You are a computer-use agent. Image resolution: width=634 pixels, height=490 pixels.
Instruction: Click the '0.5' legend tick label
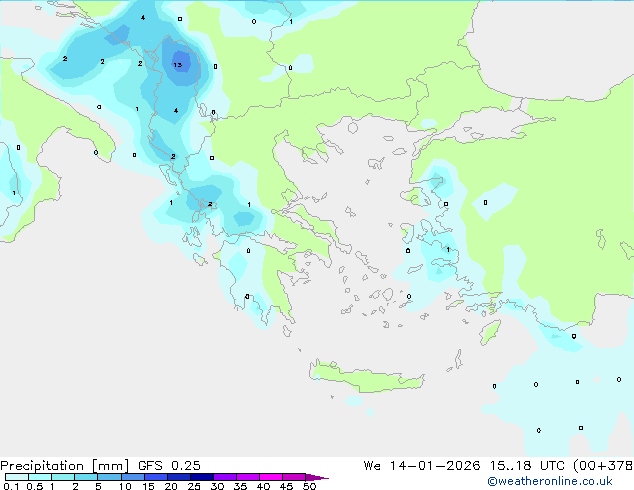(x=35, y=486)
